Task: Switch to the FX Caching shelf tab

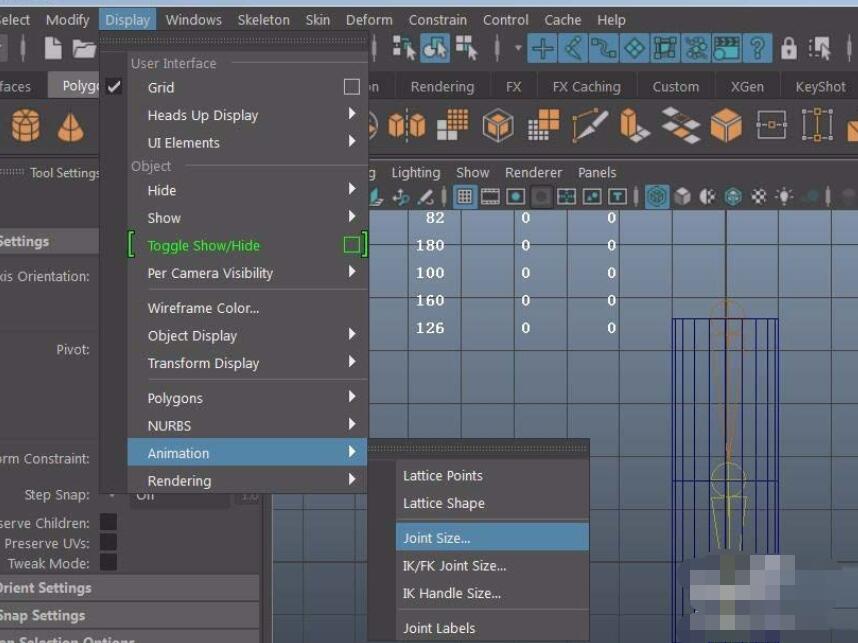Action: tap(587, 87)
